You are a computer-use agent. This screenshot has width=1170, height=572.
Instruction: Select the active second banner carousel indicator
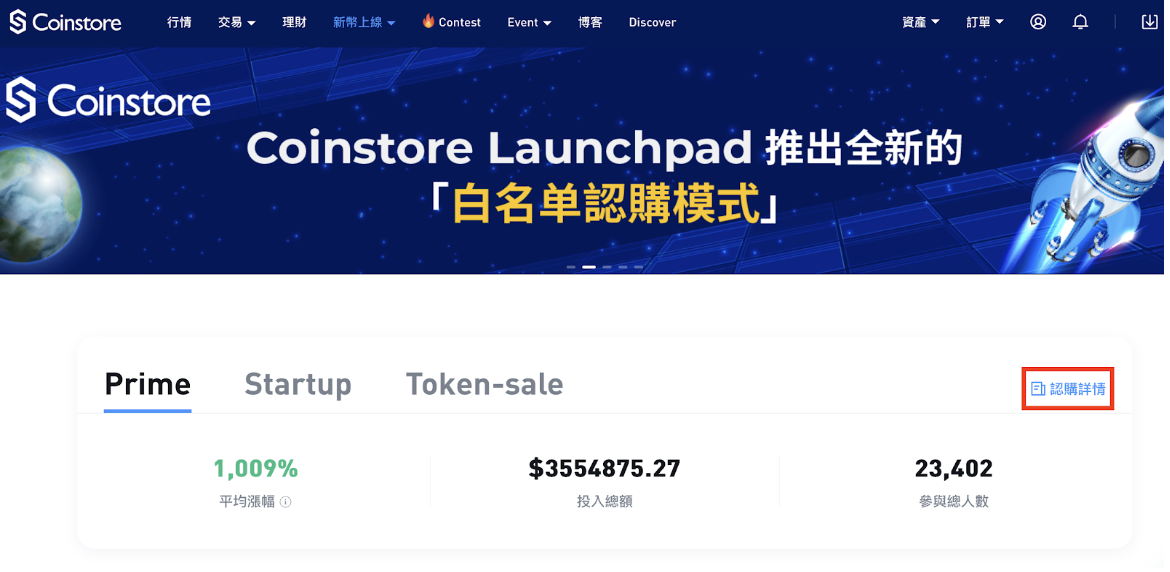tap(589, 267)
